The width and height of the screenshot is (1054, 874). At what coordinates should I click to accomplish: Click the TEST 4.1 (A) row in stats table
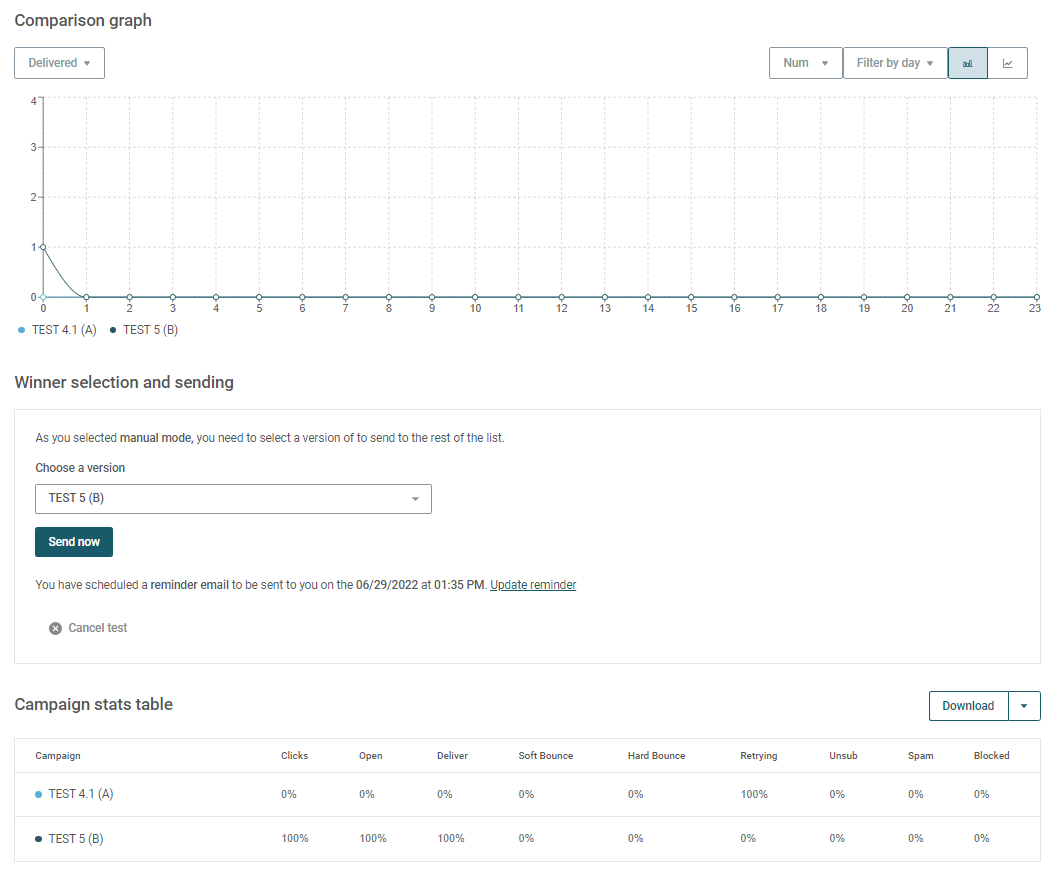[x=527, y=795]
